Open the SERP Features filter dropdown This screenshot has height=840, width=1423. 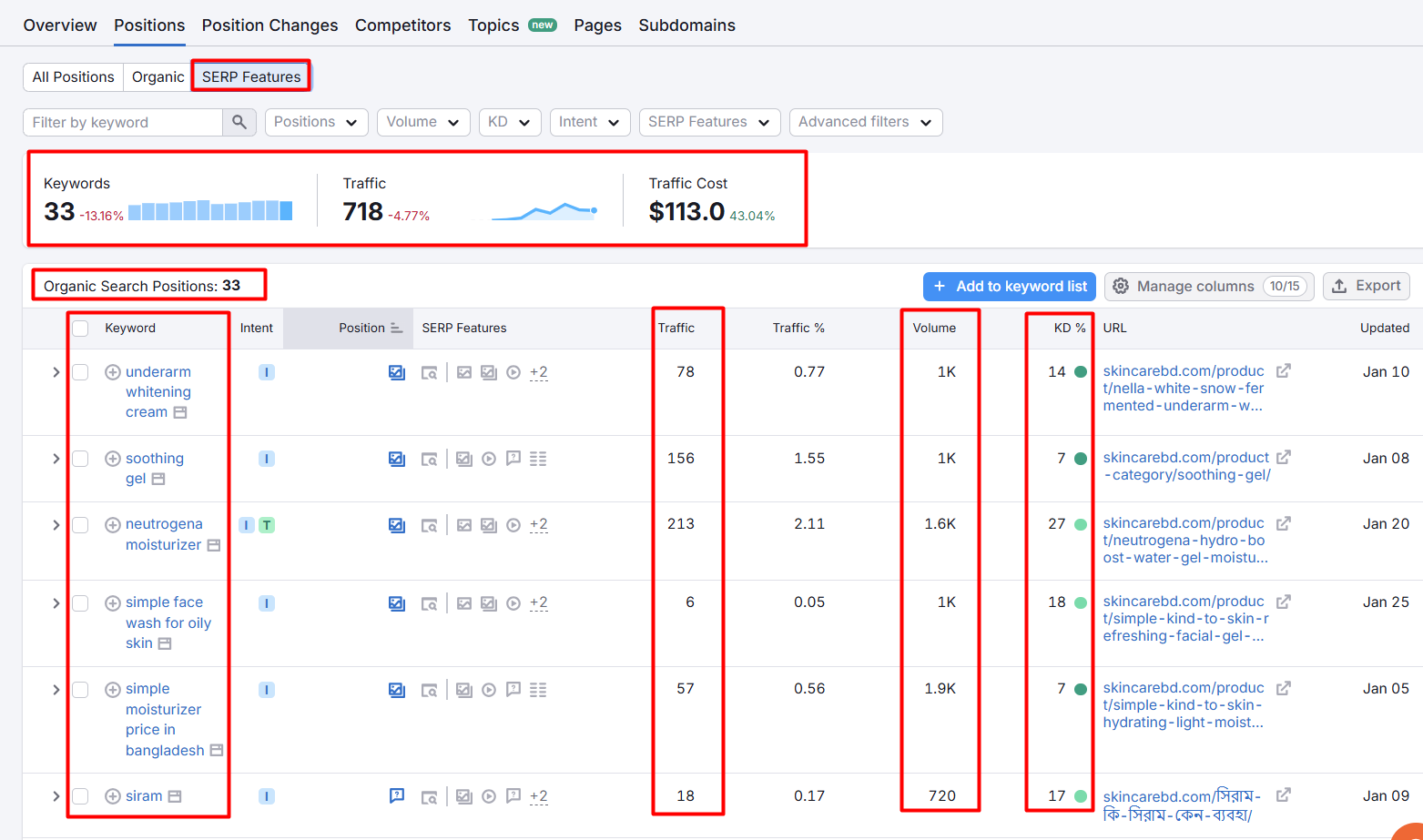click(x=709, y=122)
